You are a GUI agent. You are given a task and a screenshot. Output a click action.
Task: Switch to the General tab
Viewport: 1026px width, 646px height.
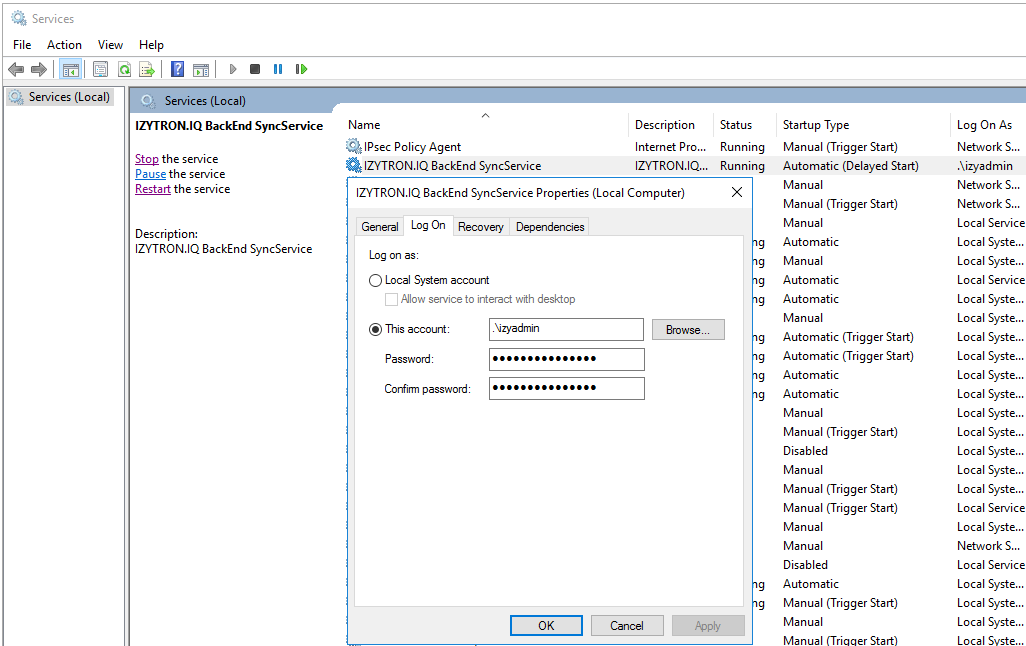click(380, 226)
